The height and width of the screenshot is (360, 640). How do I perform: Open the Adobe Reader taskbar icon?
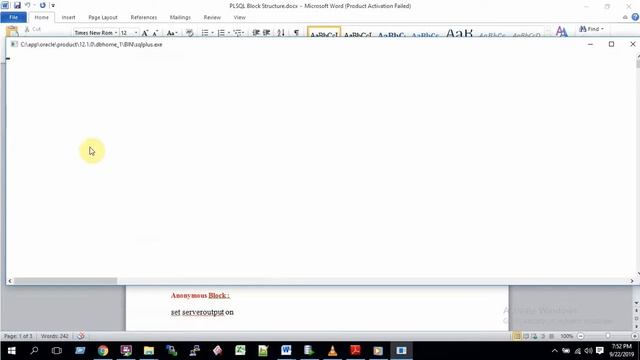pos(355,351)
